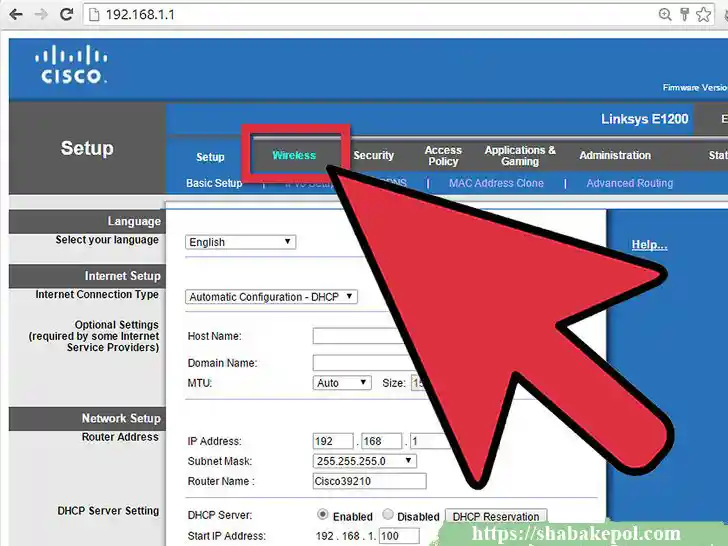Open the Administration tab
This screenshot has height=546, width=728.
click(615, 155)
